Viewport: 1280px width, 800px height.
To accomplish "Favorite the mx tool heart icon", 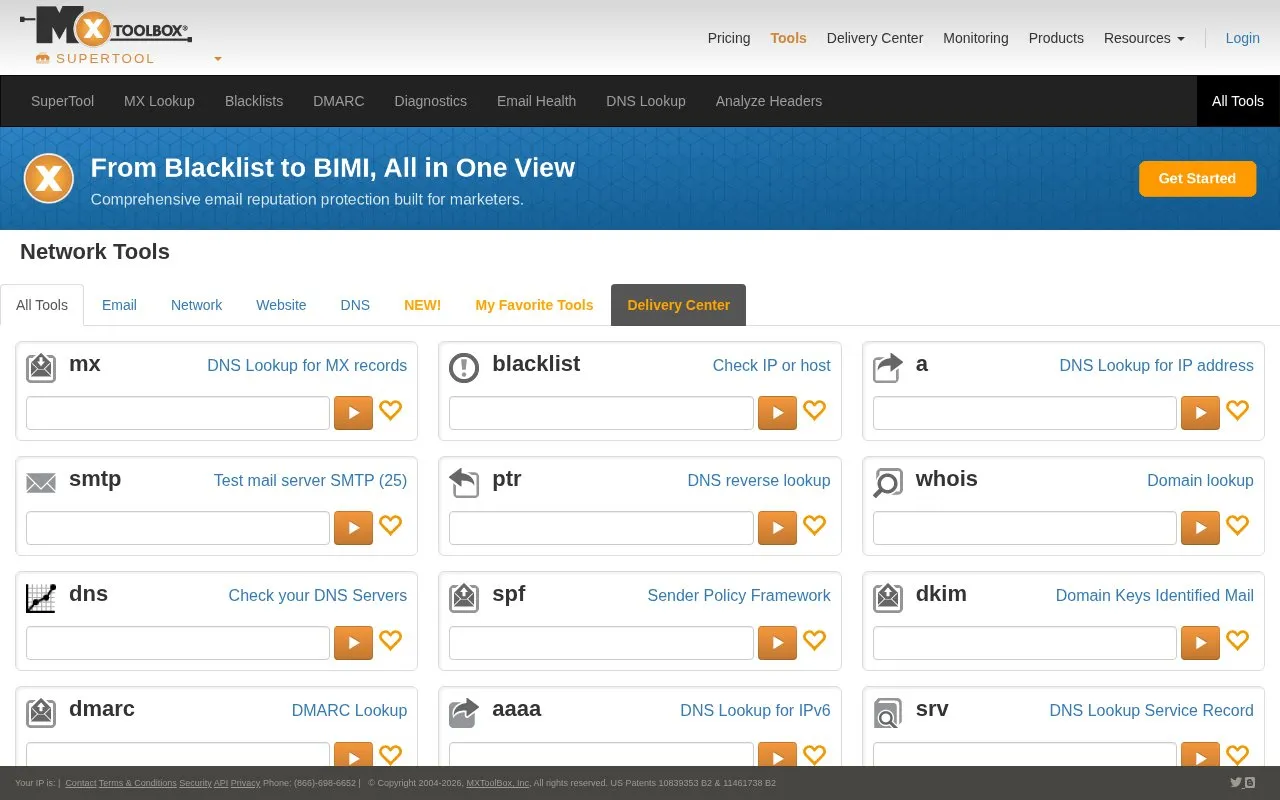I will 391,410.
